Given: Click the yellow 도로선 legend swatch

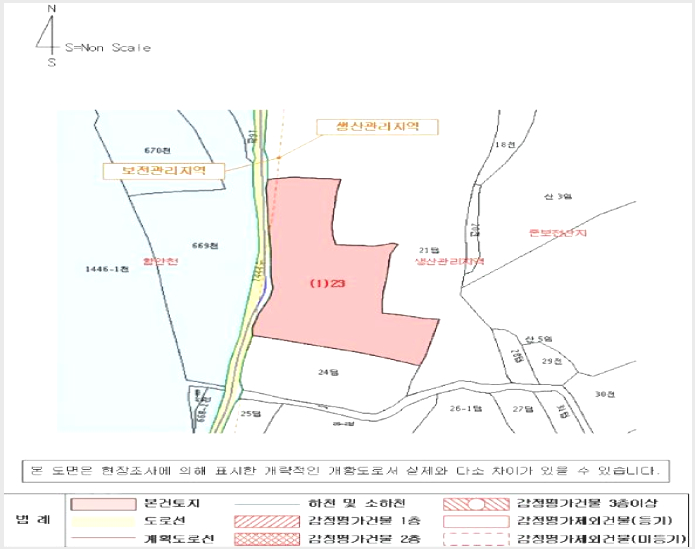Looking at the screenshot, I should click(103, 522).
